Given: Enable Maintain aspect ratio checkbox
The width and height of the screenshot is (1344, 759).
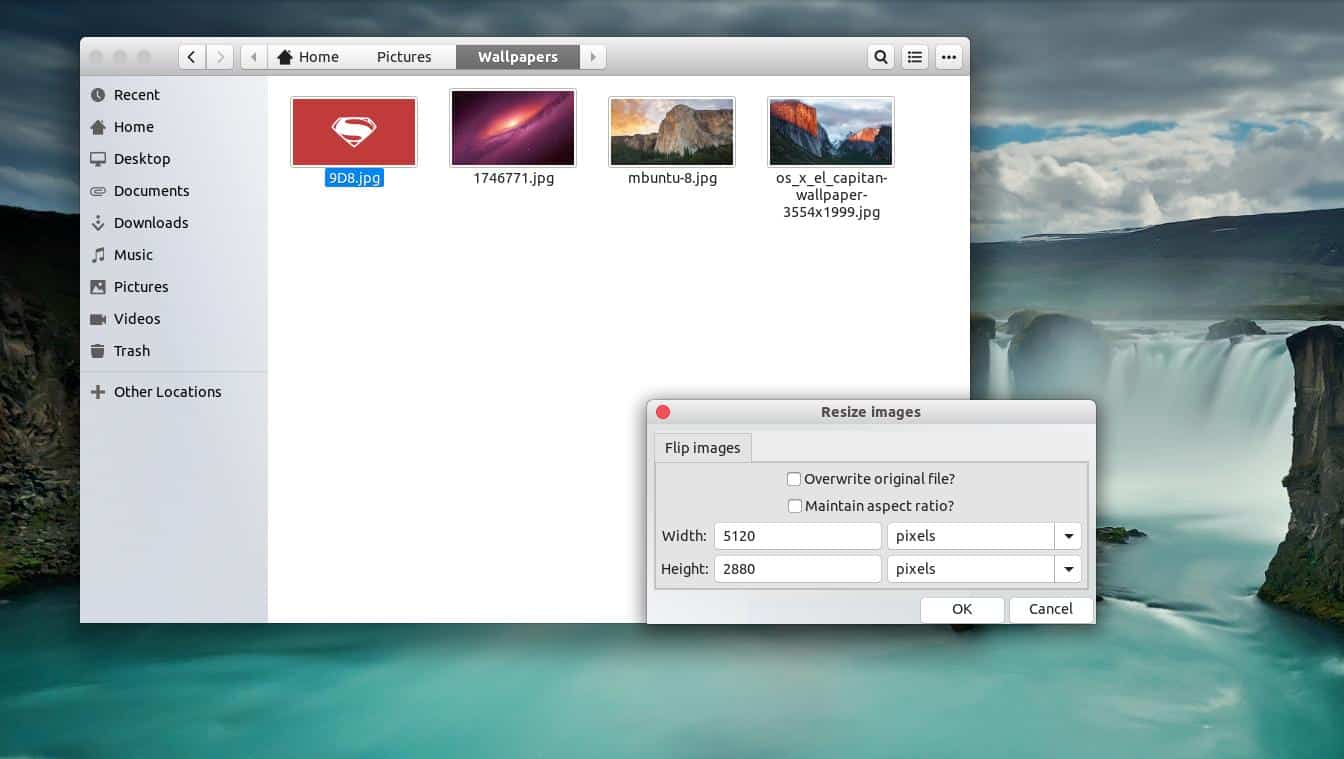Looking at the screenshot, I should [795, 506].
